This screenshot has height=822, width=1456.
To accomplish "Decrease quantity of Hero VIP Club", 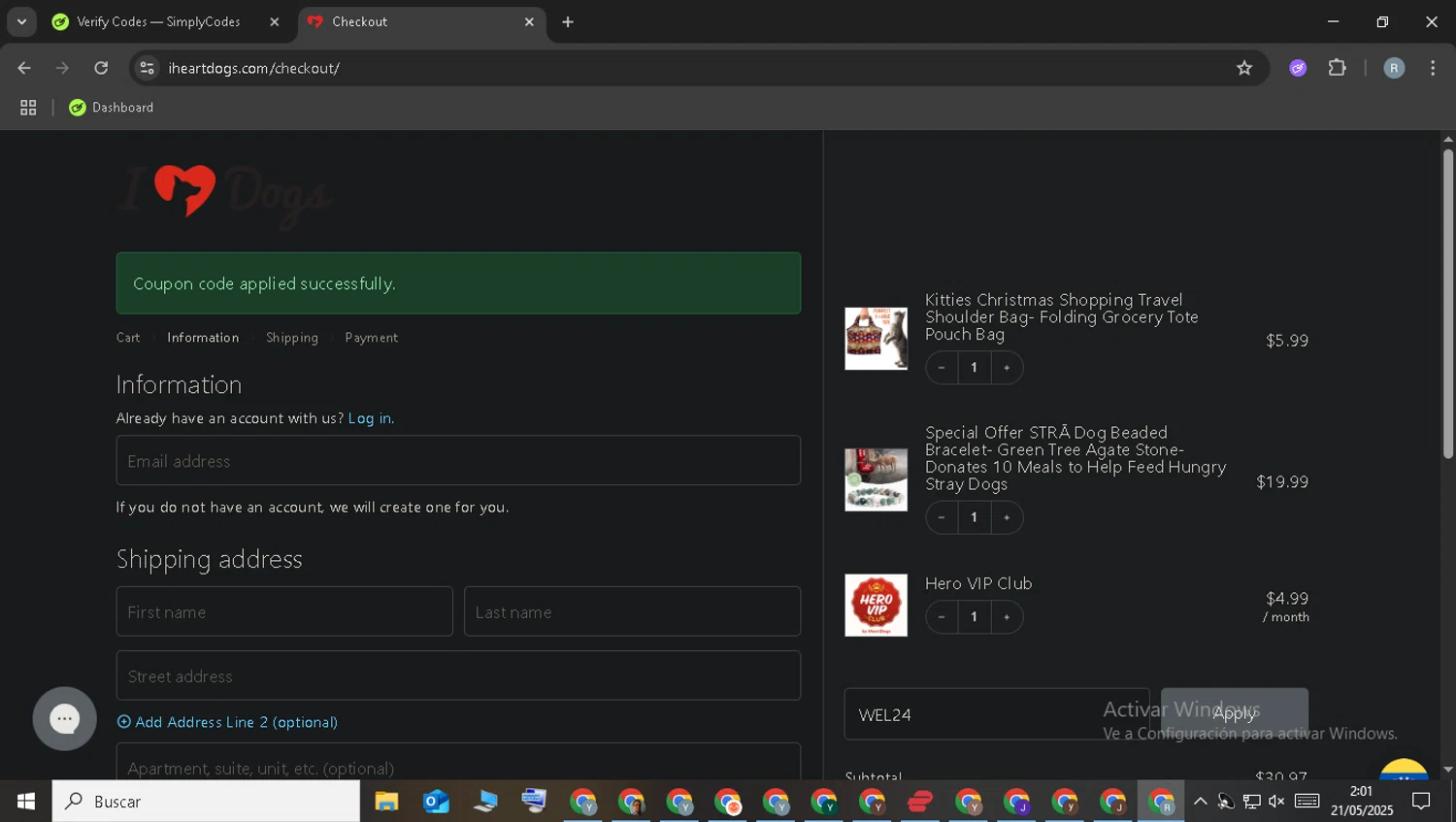I will [942, 617].
